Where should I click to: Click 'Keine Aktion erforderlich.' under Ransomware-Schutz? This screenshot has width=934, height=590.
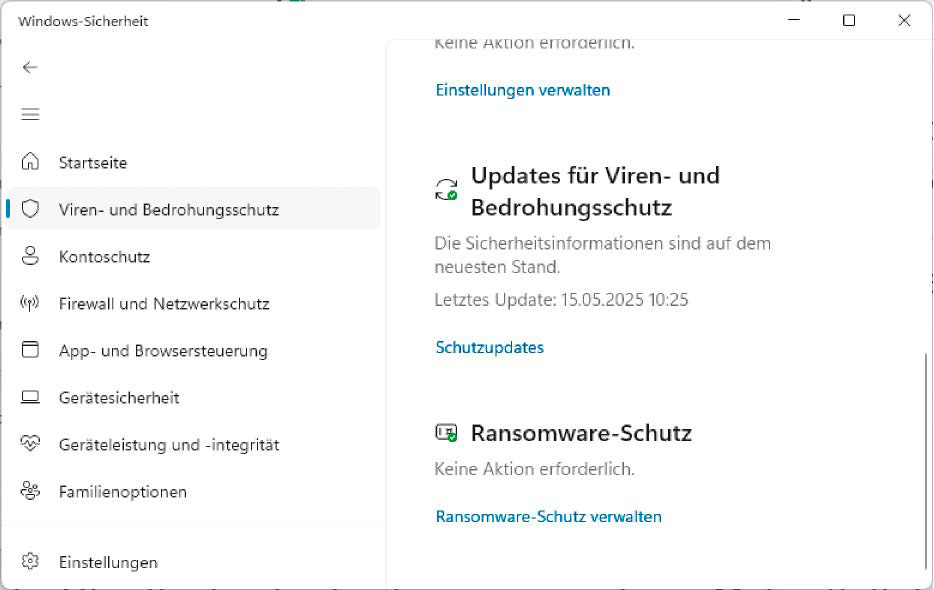534,469
